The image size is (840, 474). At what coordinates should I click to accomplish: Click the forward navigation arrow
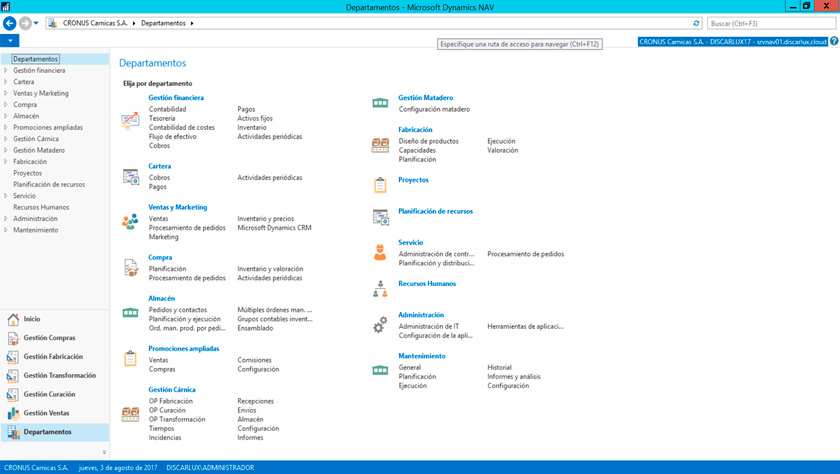[25, 23]
